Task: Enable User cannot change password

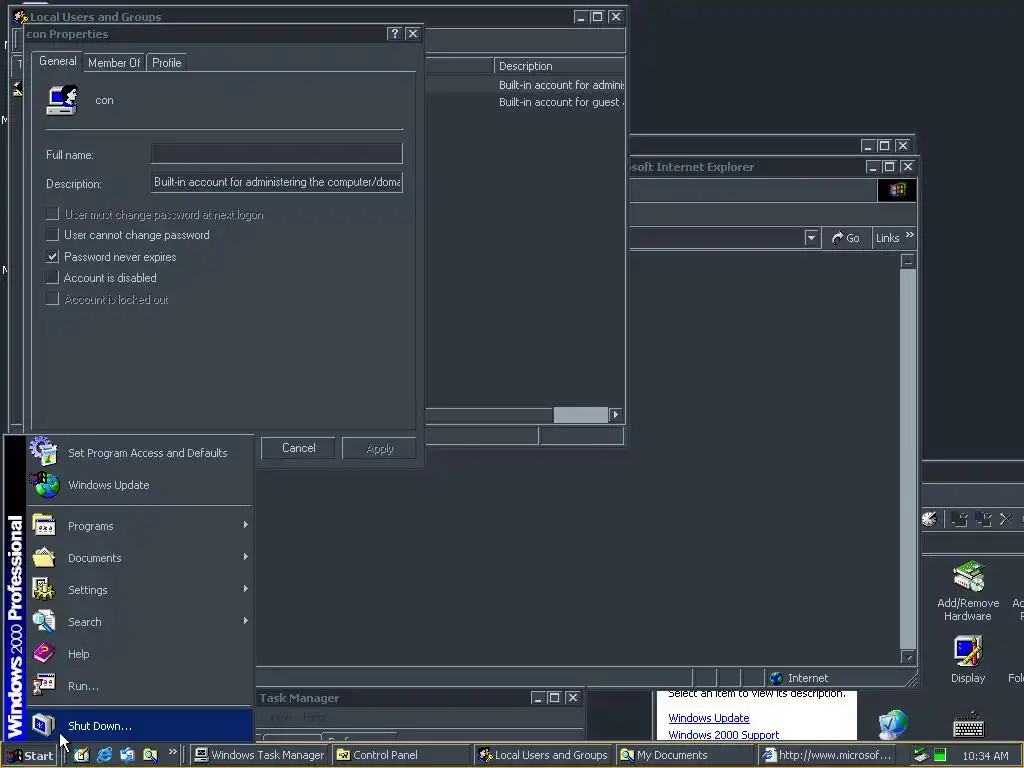Action: click(x=52, y=234)
